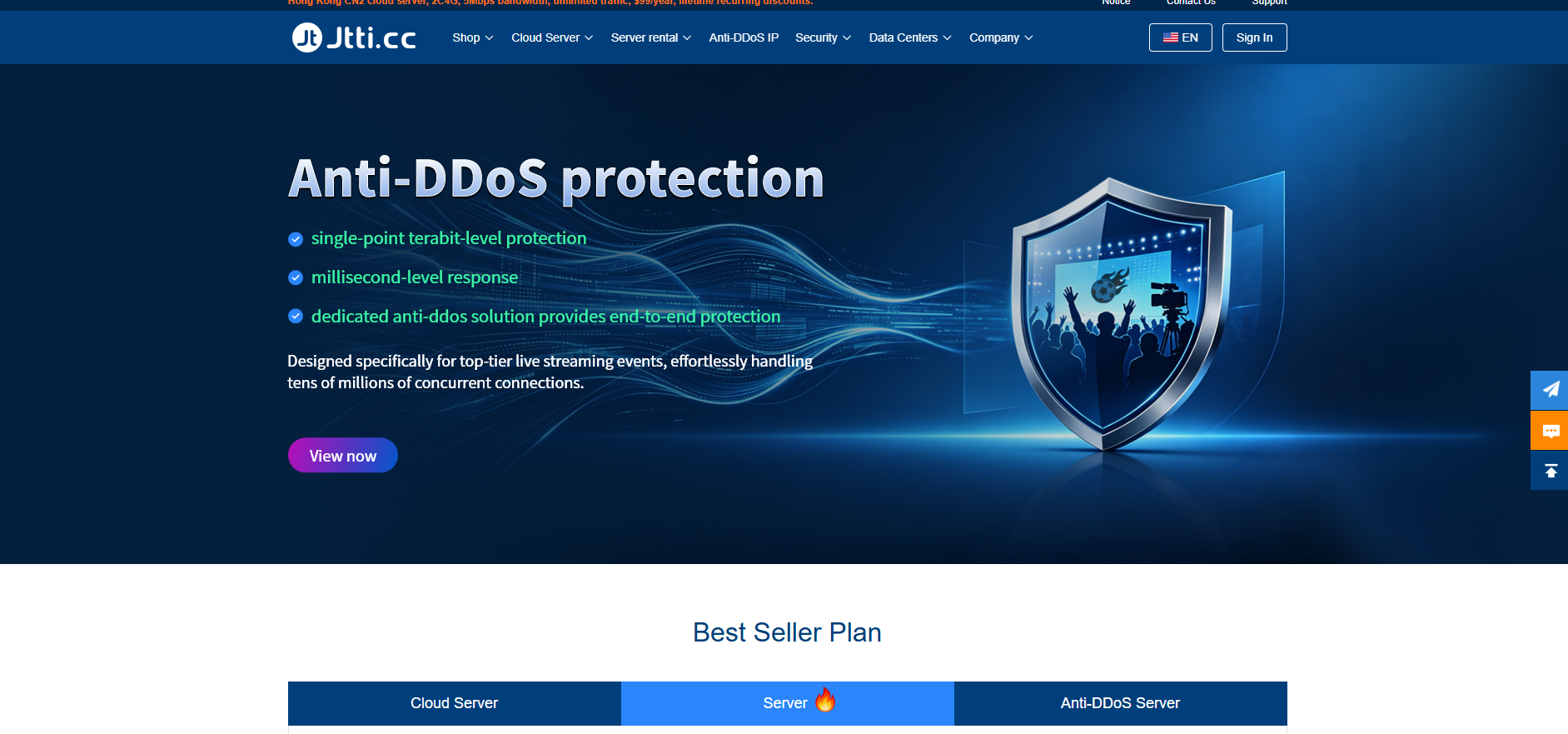Click check icon beside millisecond-level response
1568x734 pixels.
296,277
